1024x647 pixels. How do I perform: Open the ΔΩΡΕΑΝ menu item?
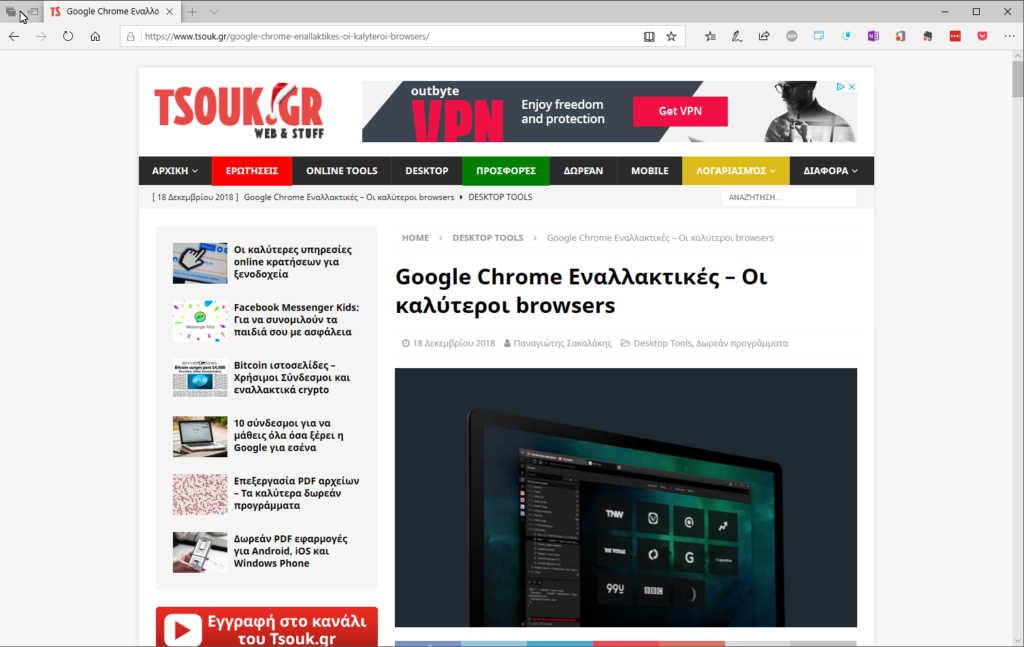tap(583, 171)
